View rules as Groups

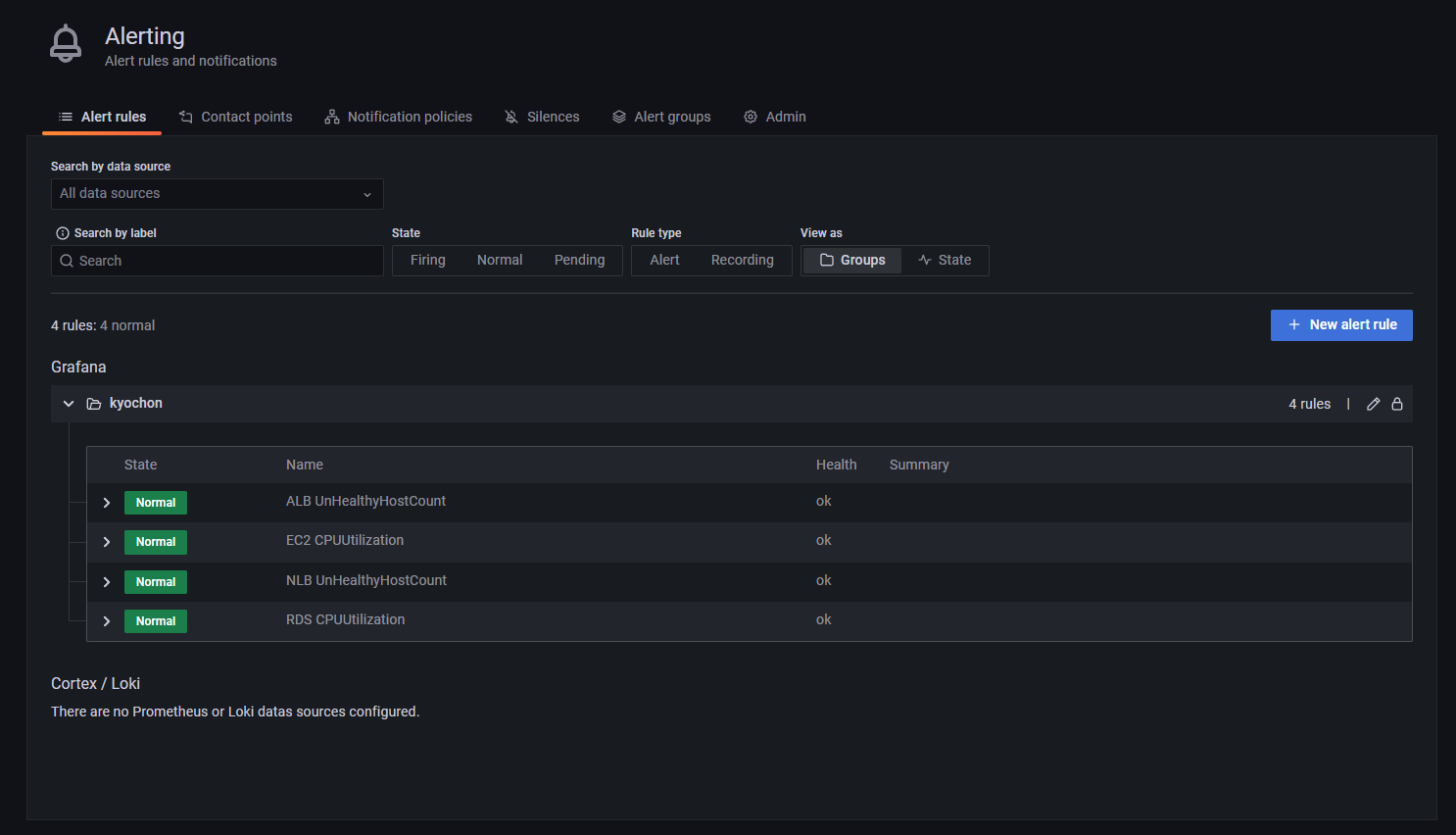pos(852,261)
